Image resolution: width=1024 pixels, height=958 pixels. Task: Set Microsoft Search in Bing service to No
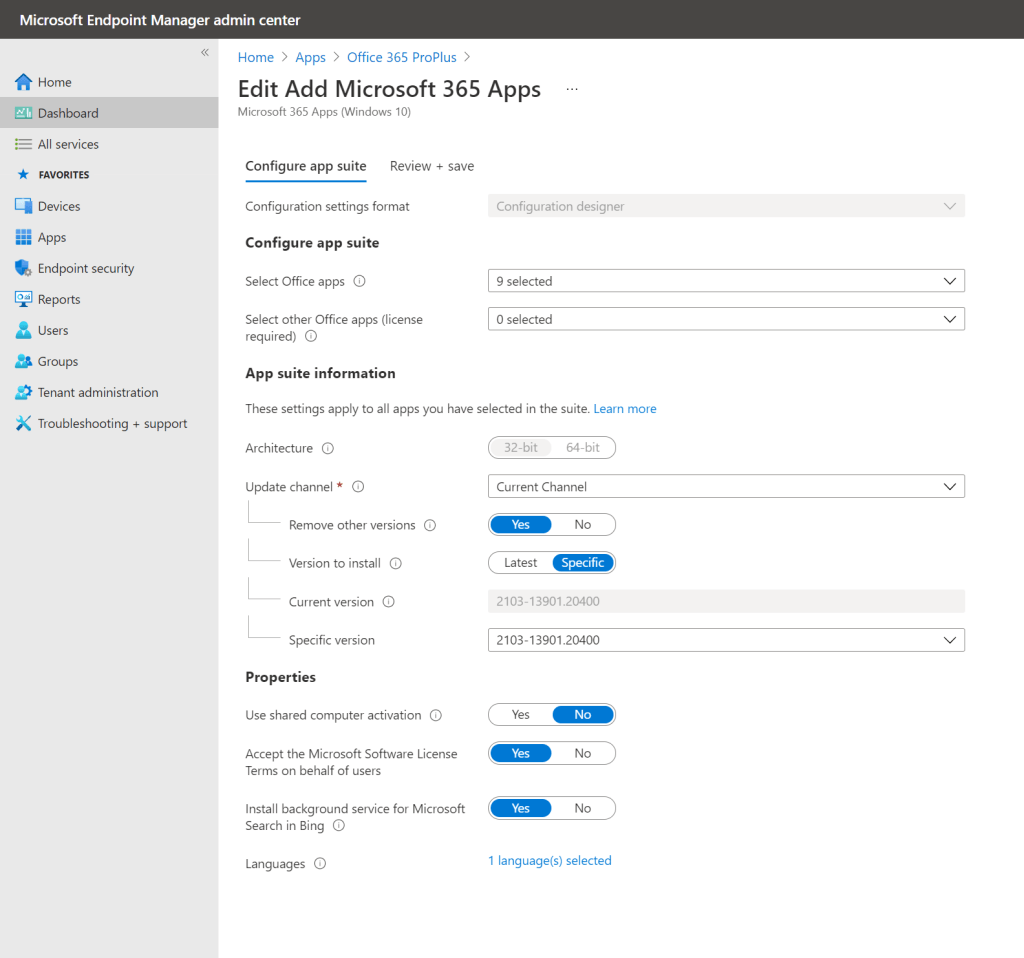[583, 808]
